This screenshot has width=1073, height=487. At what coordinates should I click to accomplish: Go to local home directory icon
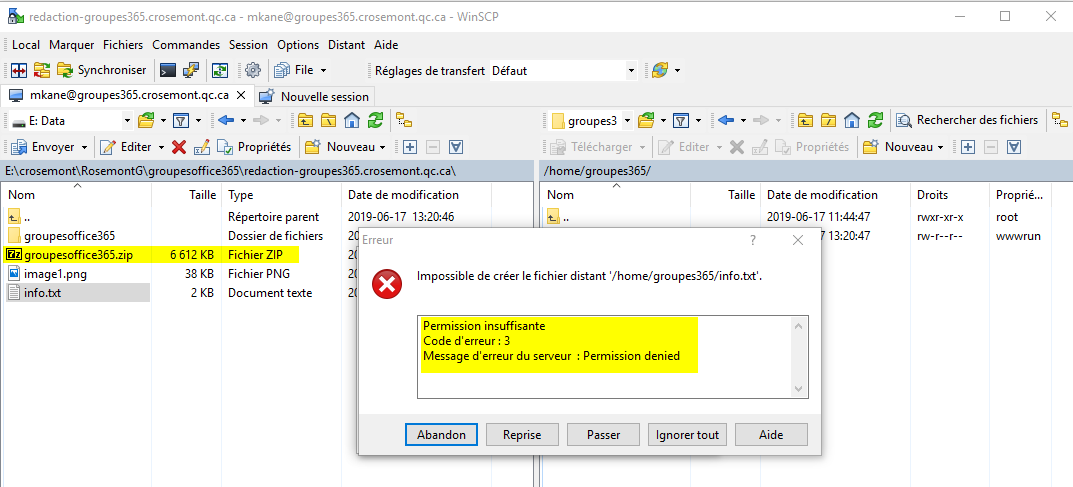[352, 120]
